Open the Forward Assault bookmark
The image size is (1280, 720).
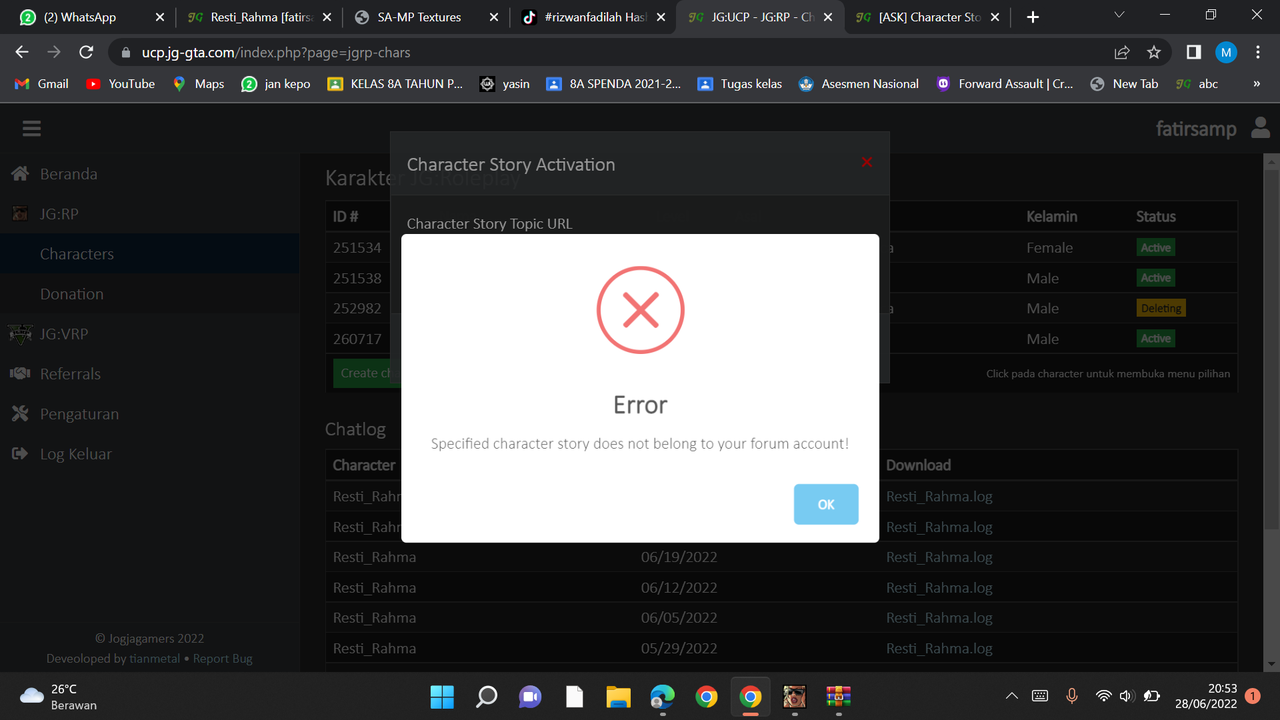1005,84
